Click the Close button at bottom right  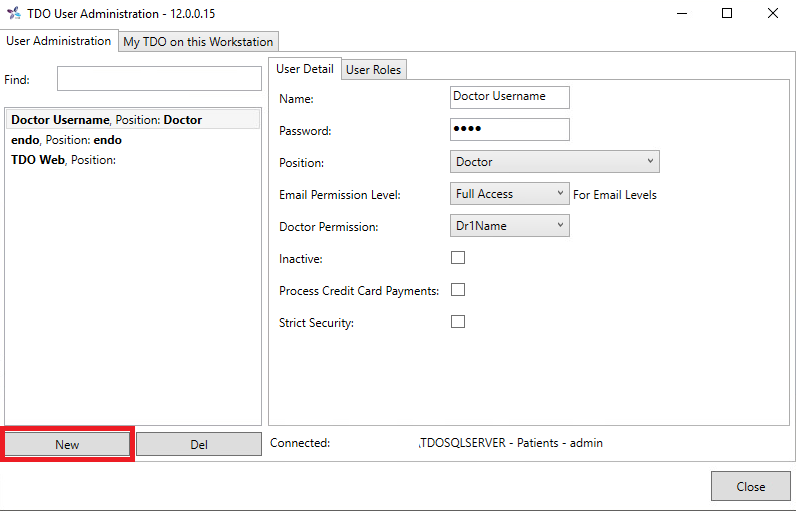coord(750,487)
